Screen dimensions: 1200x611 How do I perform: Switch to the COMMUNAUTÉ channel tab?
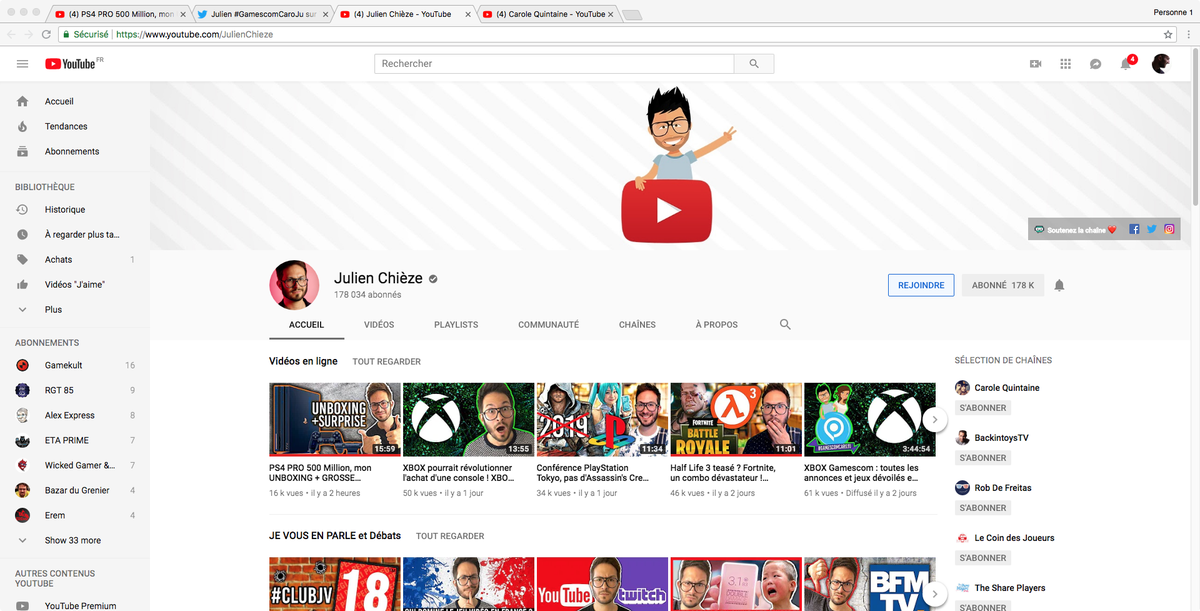point(548,325)
